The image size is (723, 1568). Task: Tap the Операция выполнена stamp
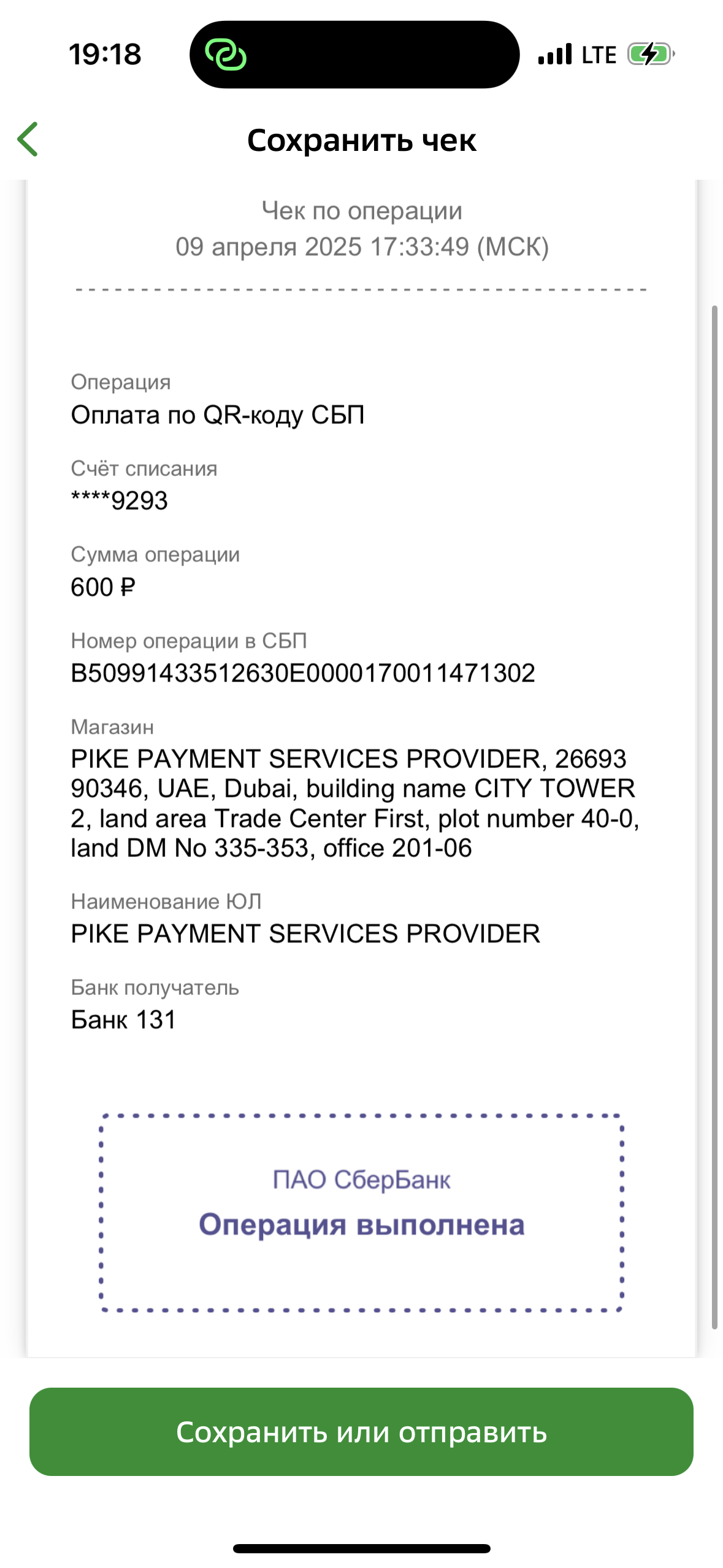(361, 1224)
